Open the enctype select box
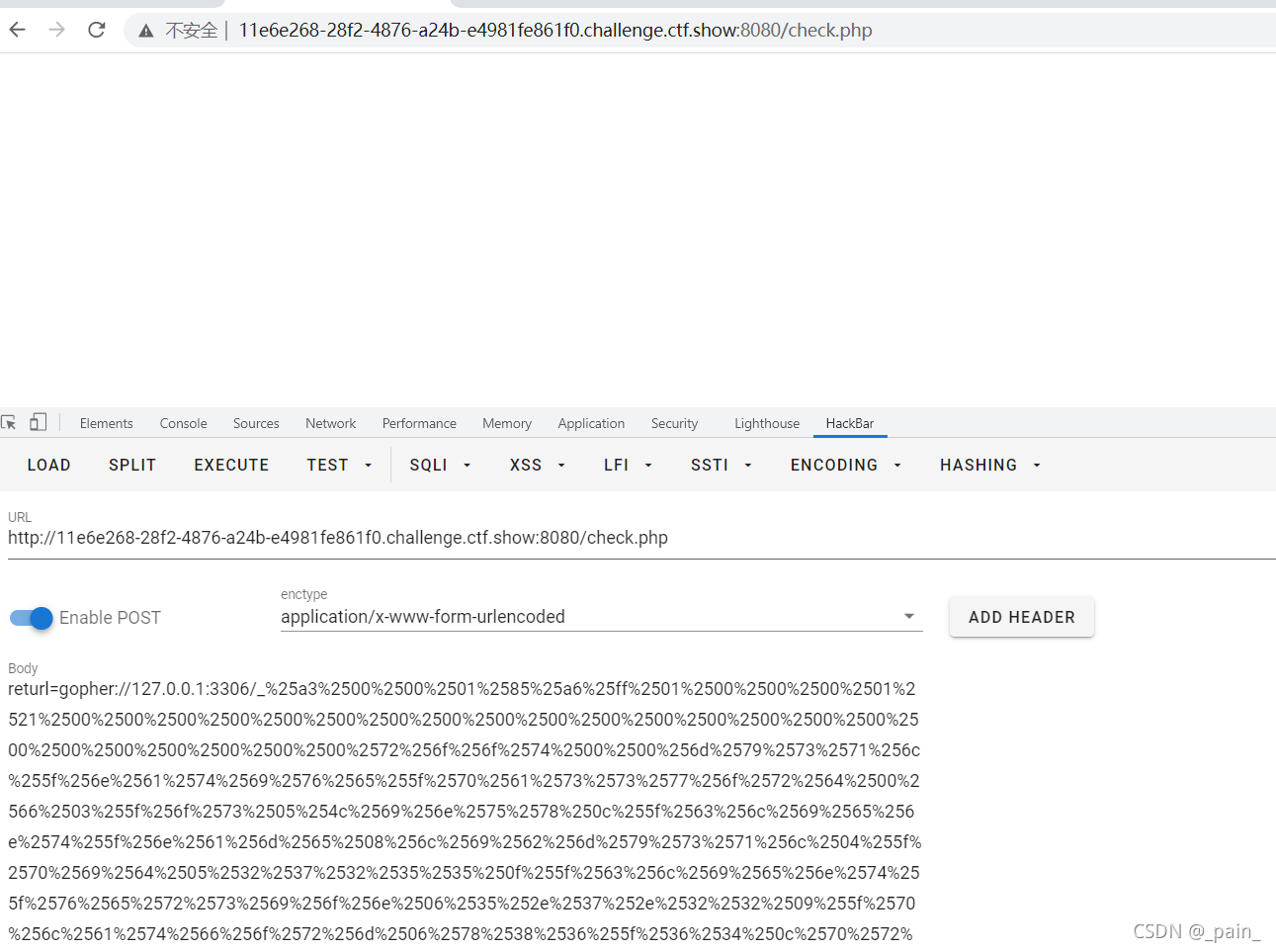 pyautogui.click(x=601, y=617)
